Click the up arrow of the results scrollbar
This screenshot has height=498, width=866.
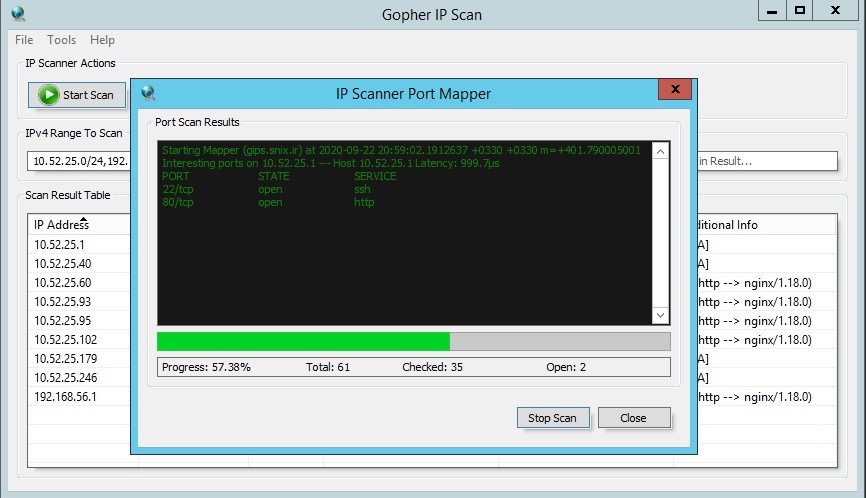[x=661, y=151]
